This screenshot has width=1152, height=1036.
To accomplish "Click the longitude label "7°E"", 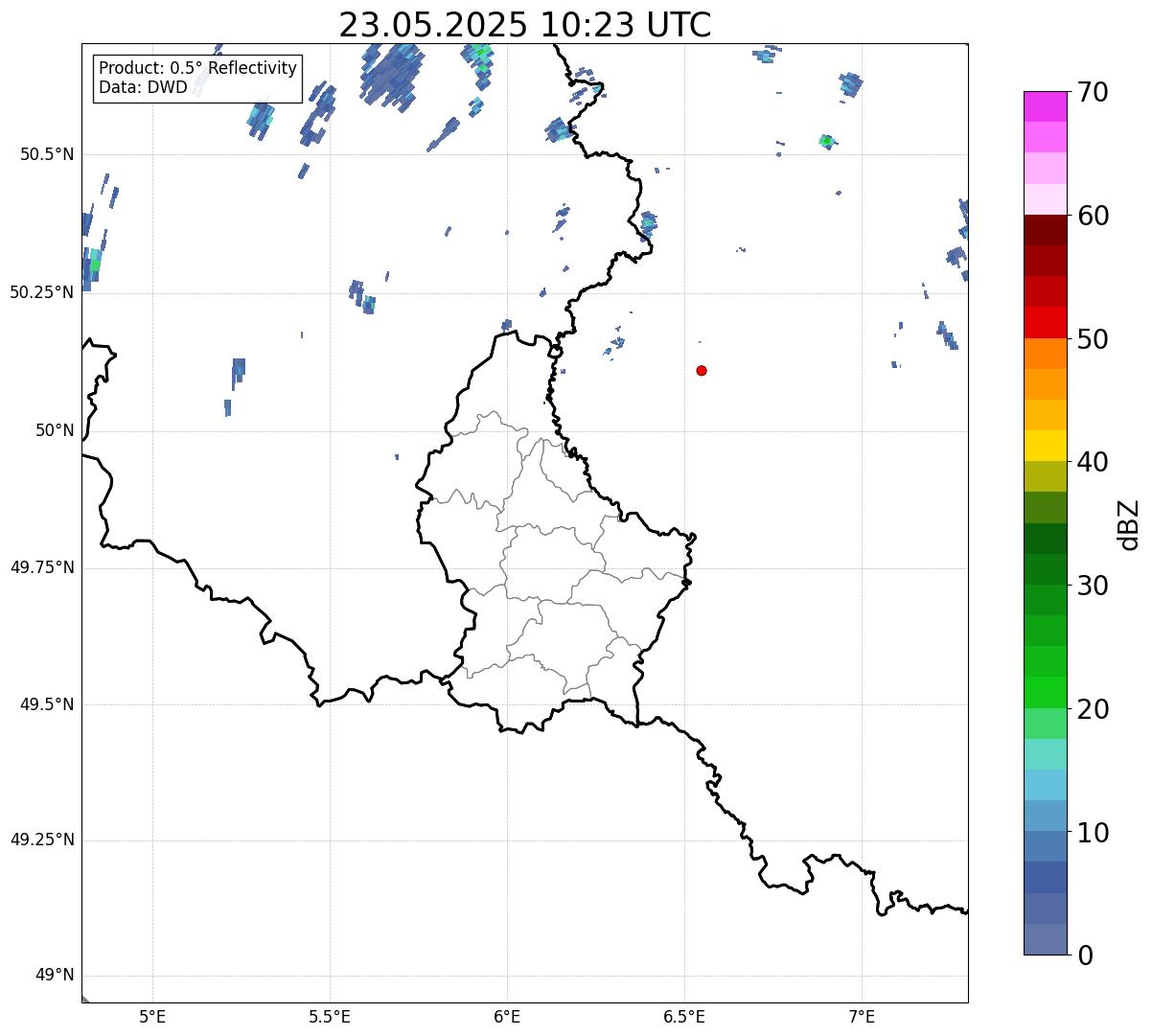I will [x=863, y=1017].
